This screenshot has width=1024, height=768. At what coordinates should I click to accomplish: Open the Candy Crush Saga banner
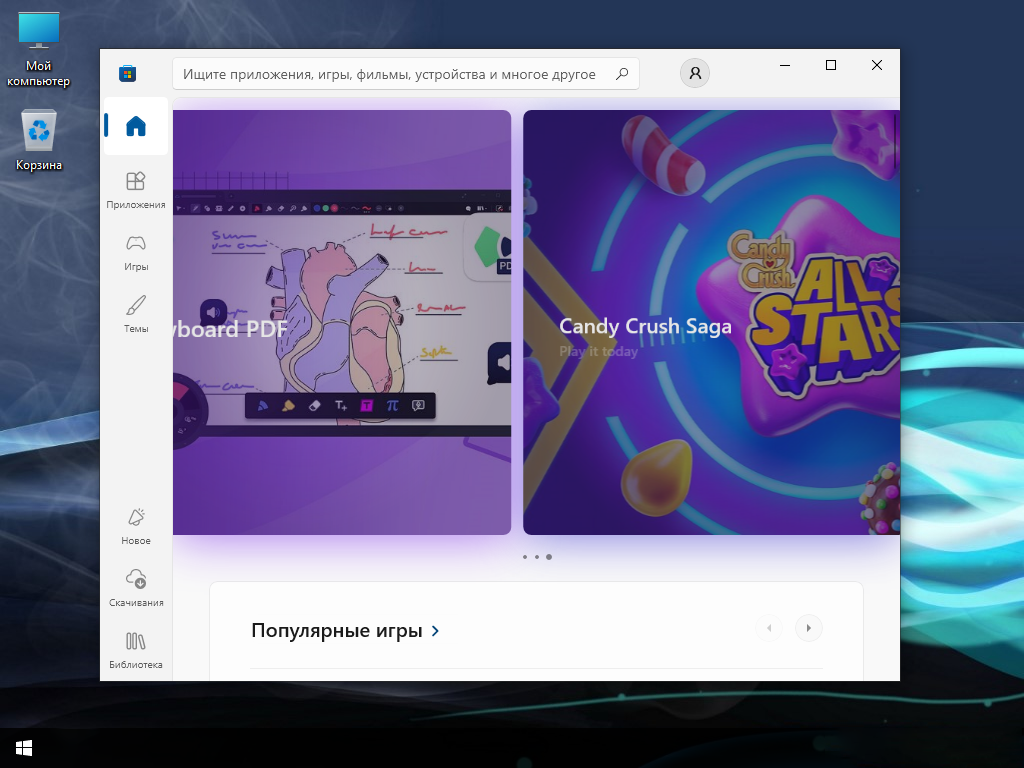pyautogui.click(x=711, y=323)
